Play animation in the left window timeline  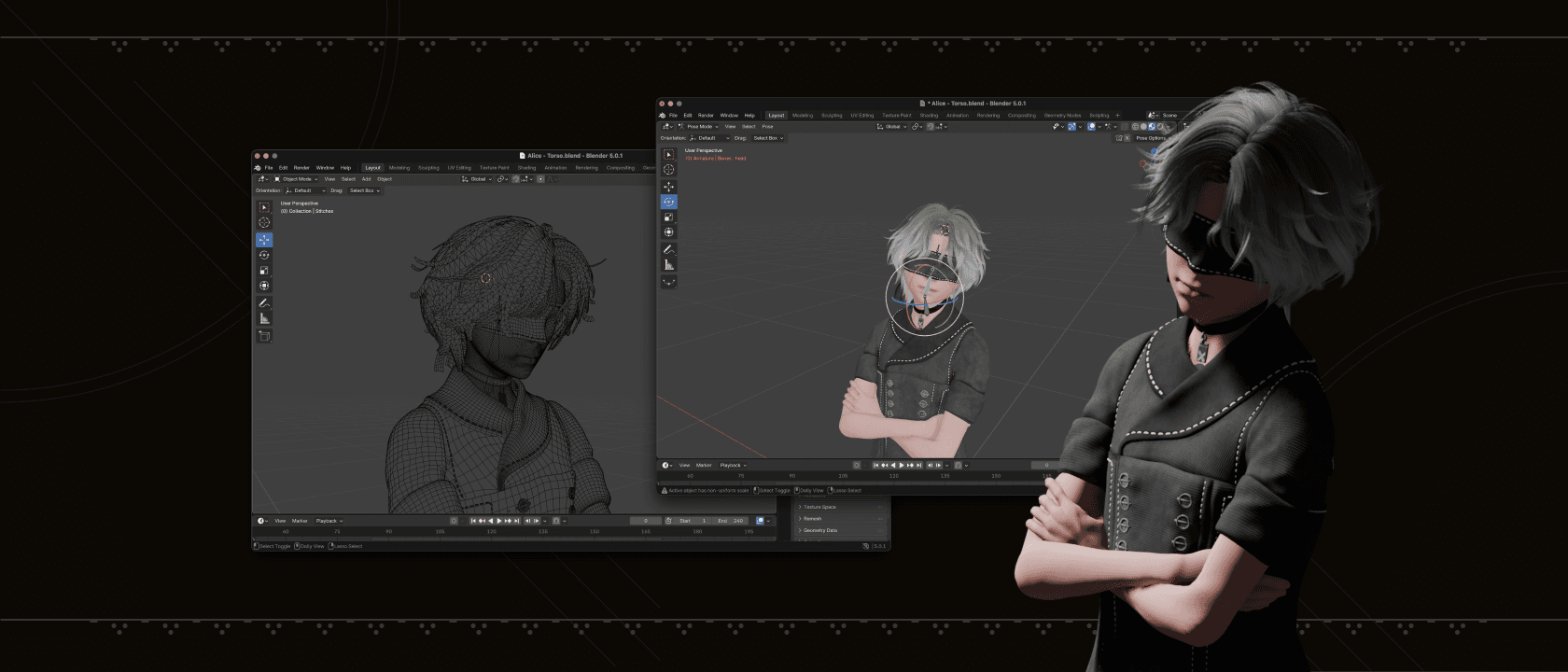tap(499, 521)
